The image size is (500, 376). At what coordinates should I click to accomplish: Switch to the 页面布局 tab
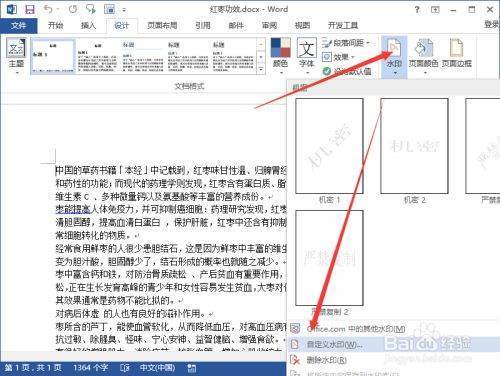pos(162,26)
